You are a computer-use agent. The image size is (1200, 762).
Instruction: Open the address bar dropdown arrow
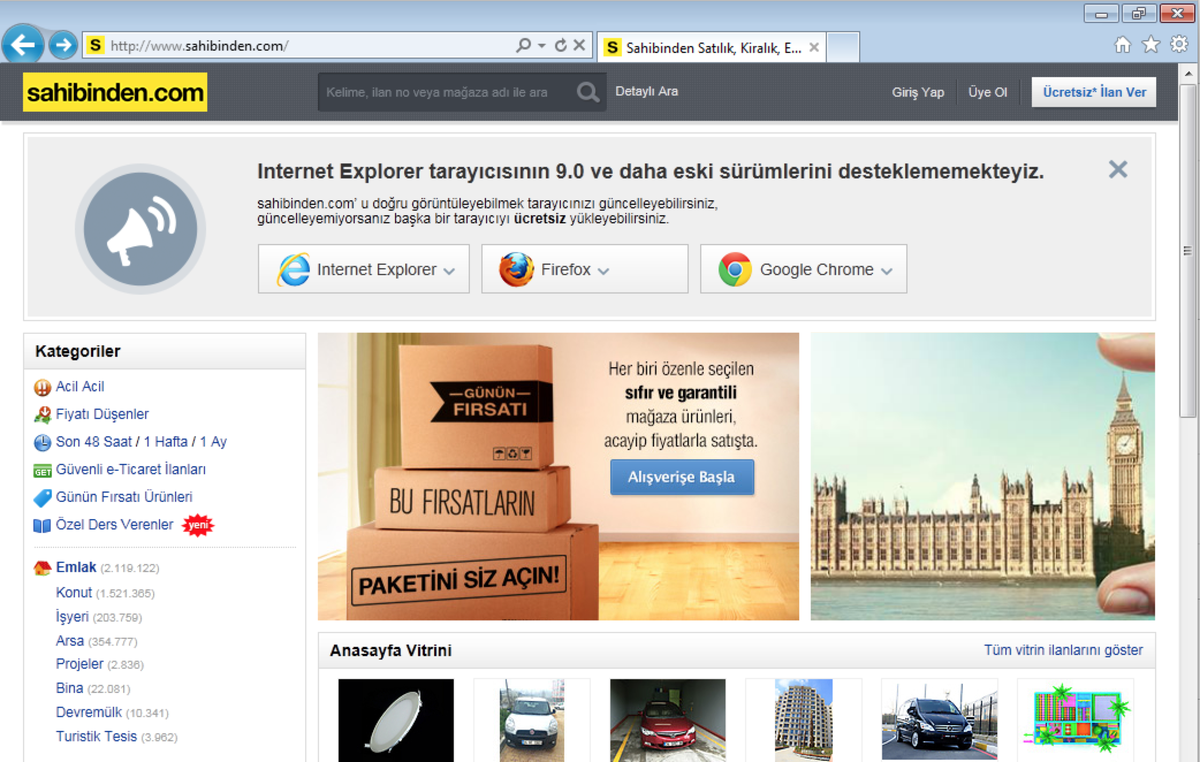point(542,46)
